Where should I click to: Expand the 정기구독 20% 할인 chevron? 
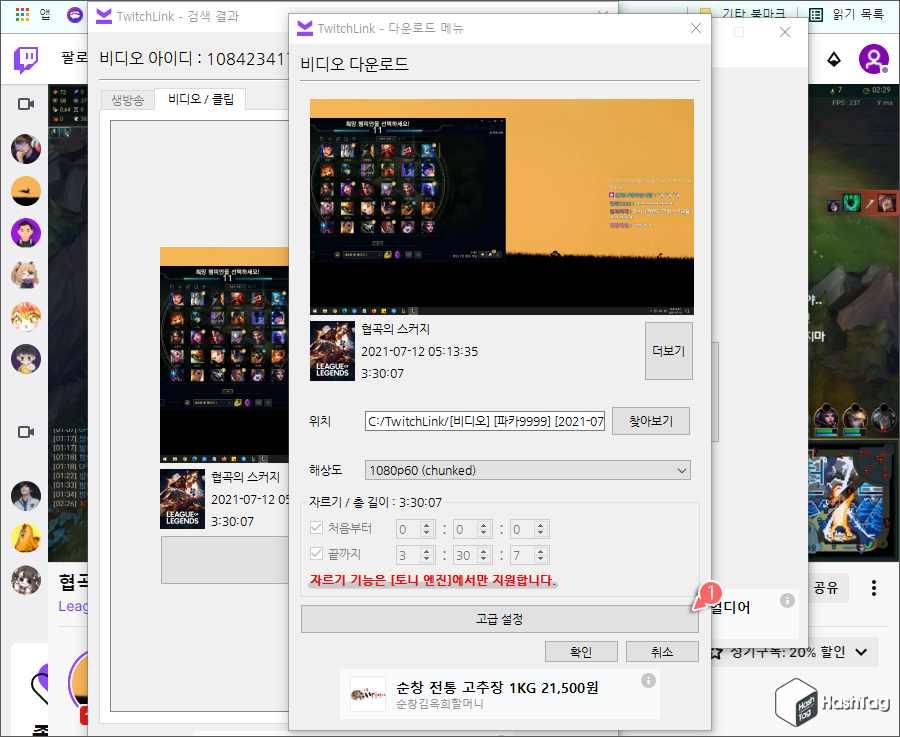(861, 652)
